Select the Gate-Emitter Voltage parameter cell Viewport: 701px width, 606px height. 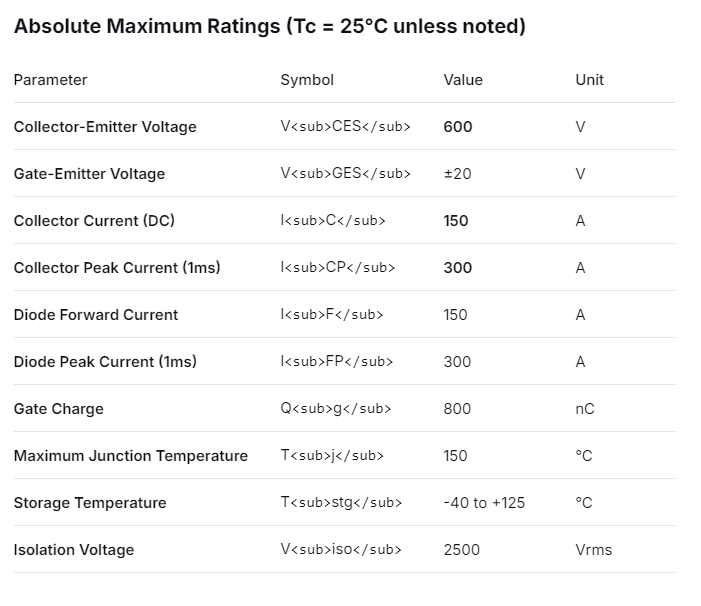pos(89,174)
